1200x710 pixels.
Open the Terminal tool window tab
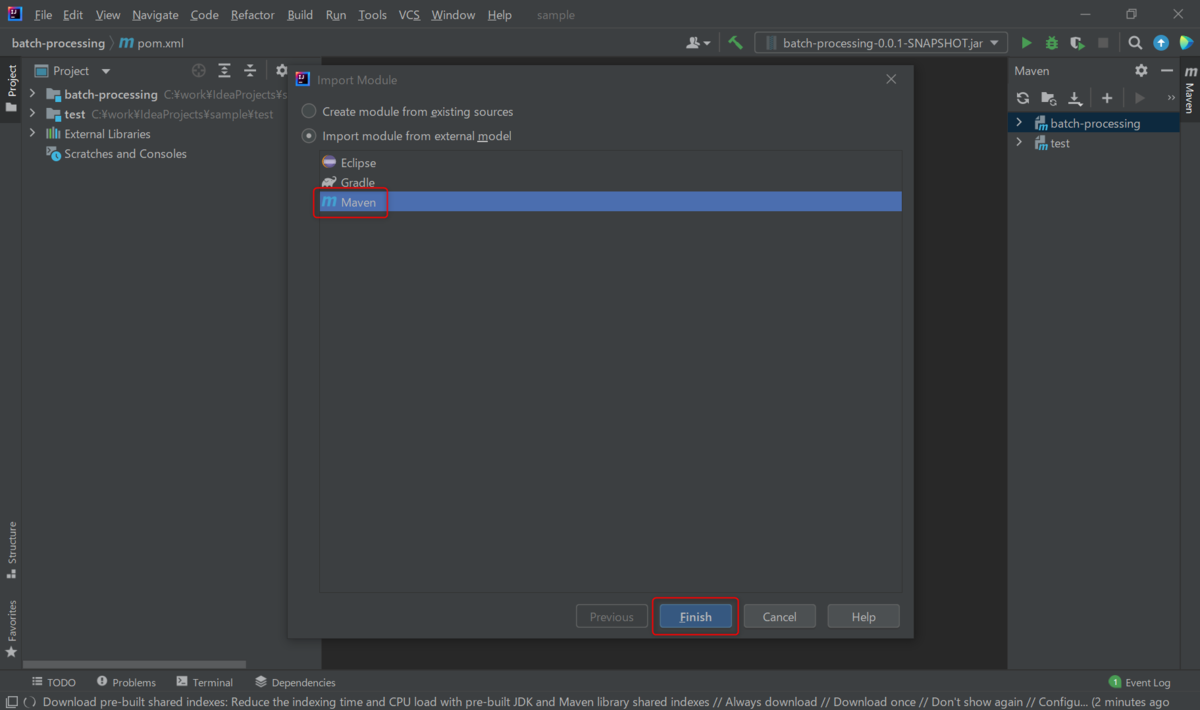204,682
